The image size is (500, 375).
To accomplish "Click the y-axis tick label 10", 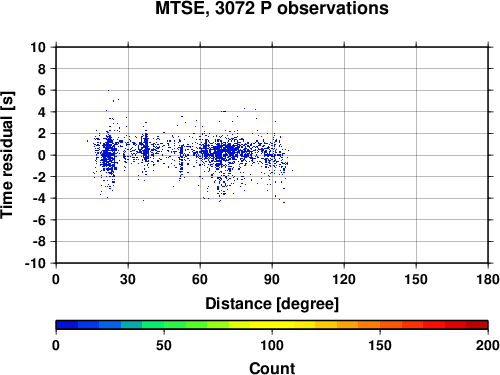I will 38,47.
